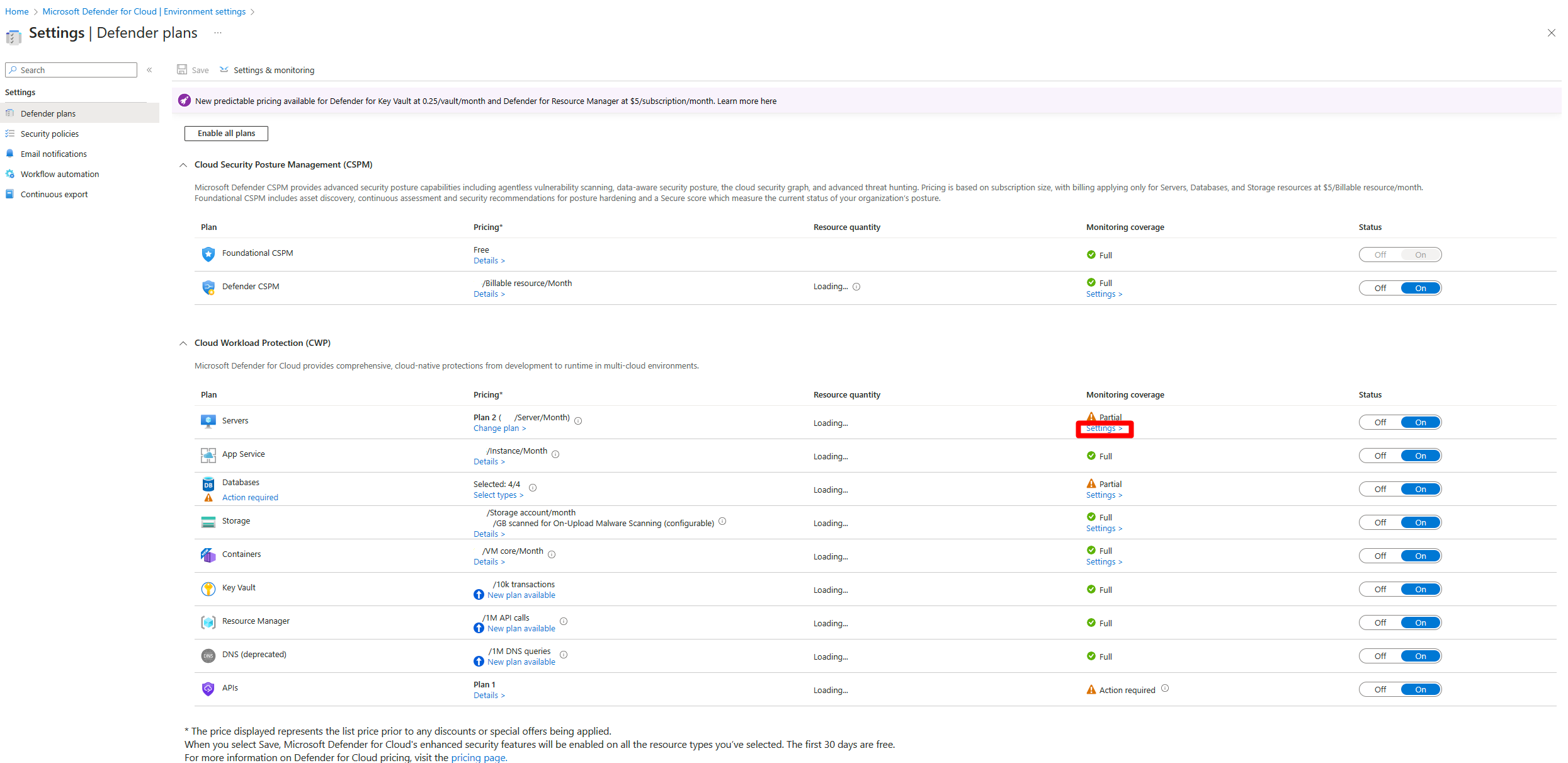Turn DNS (deprecated) plan status Off
The height and width of the screenshot is (763, 1568).
click(x=1380, y=656)
